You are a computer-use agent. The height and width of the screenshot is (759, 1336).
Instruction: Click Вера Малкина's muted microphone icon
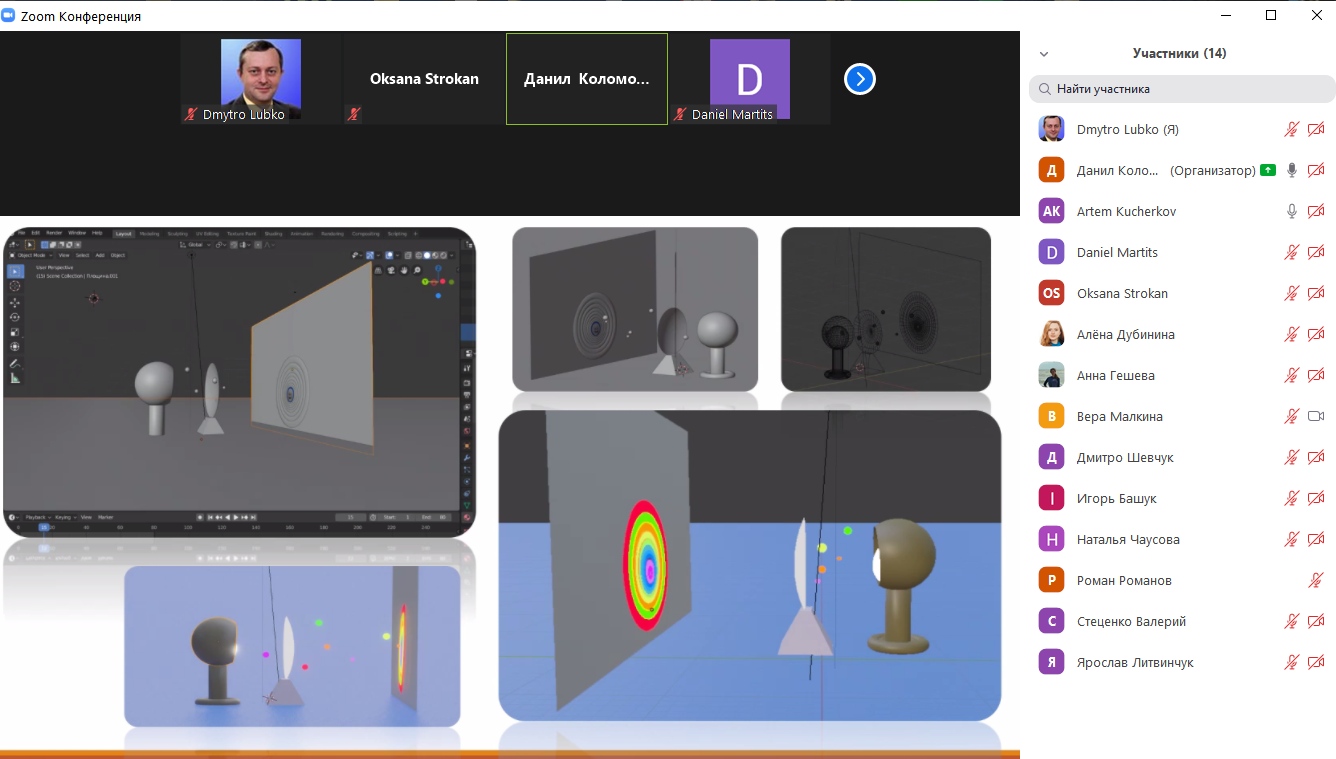pos(1292,416)
